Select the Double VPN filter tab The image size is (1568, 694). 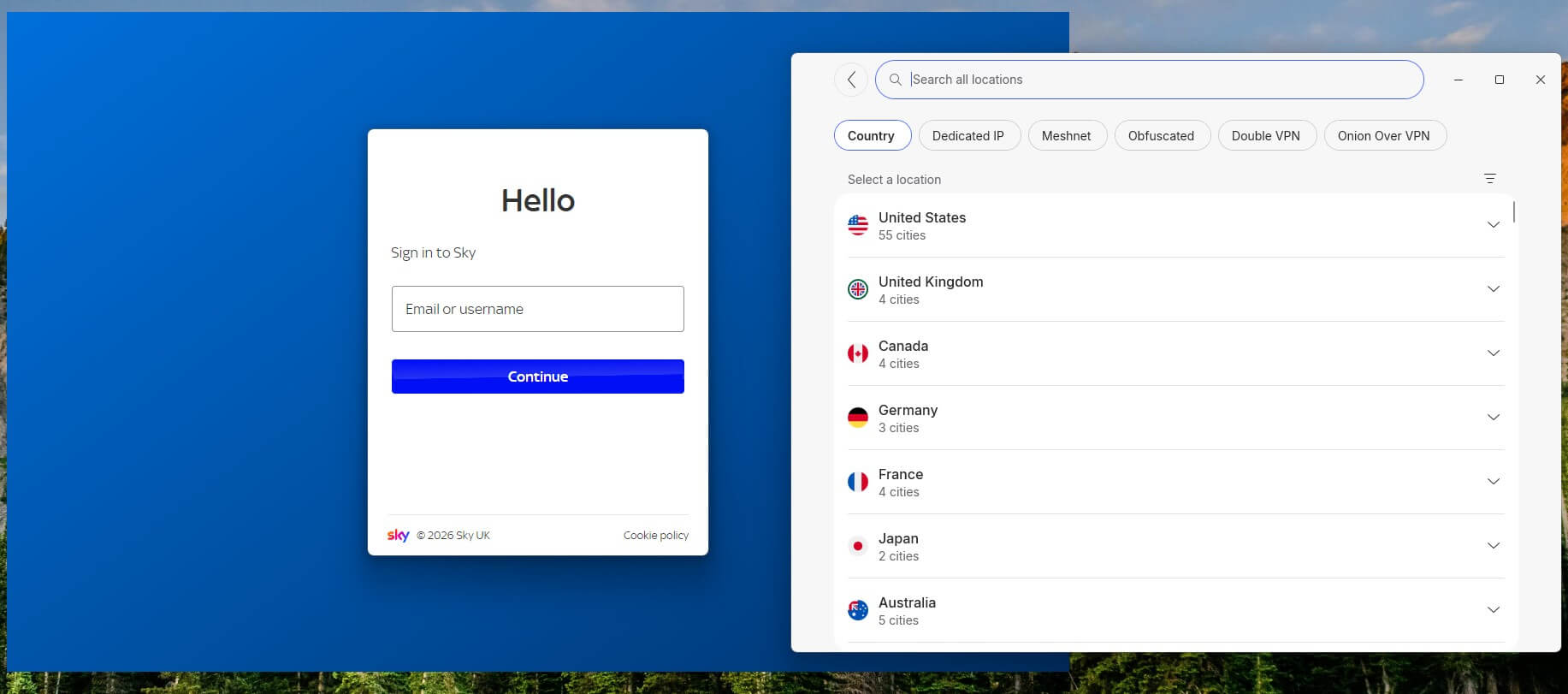pyautogui.click(x=1267, y=136)
